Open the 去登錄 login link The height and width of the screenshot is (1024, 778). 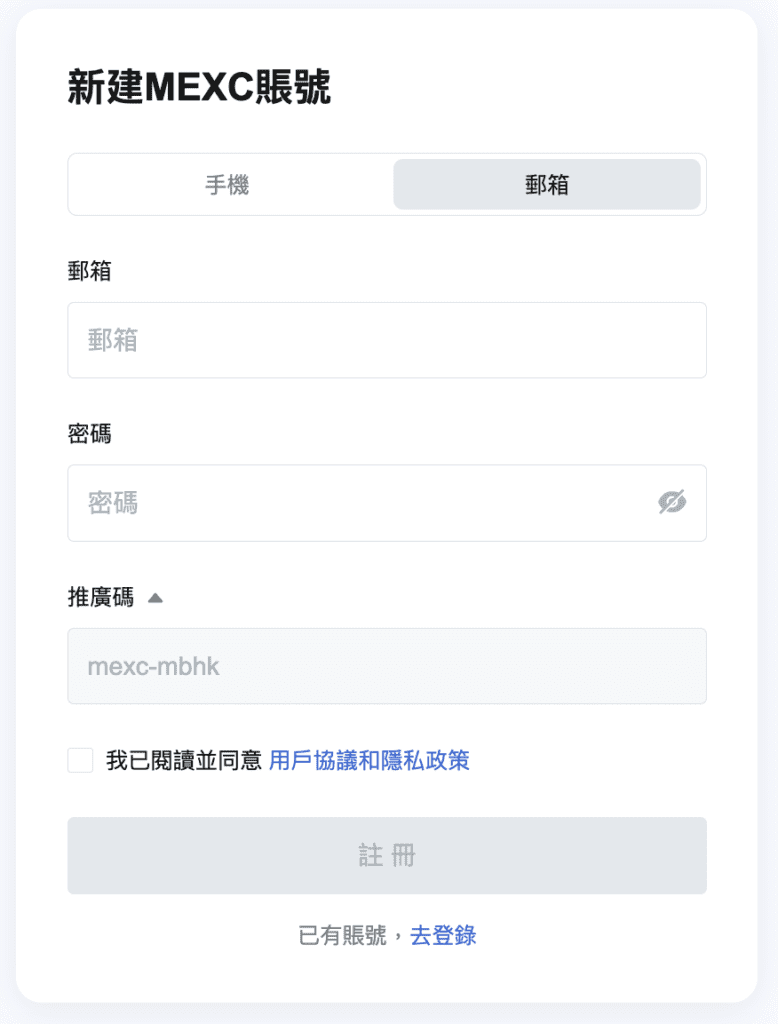[443, 935]
